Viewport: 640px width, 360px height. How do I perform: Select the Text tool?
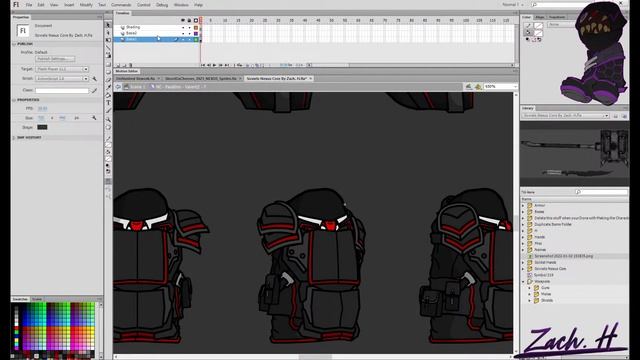[108, 103]
